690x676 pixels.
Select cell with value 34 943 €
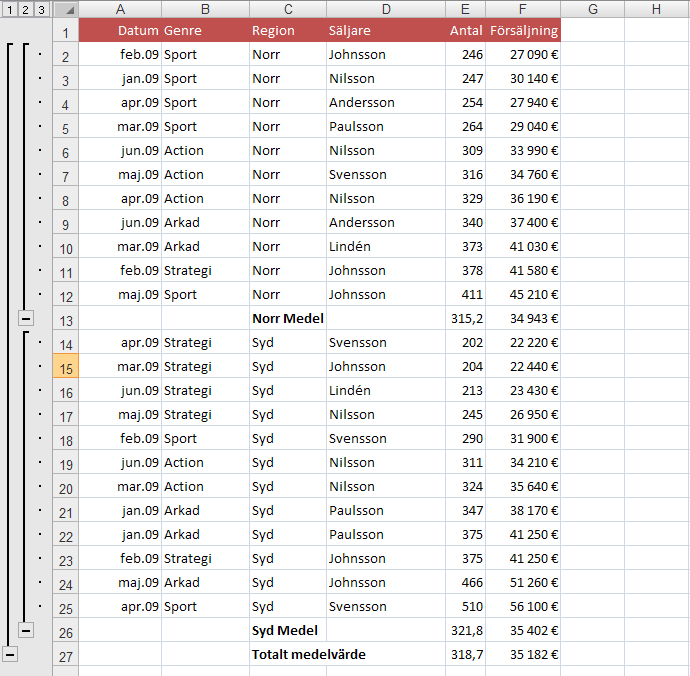523,318
